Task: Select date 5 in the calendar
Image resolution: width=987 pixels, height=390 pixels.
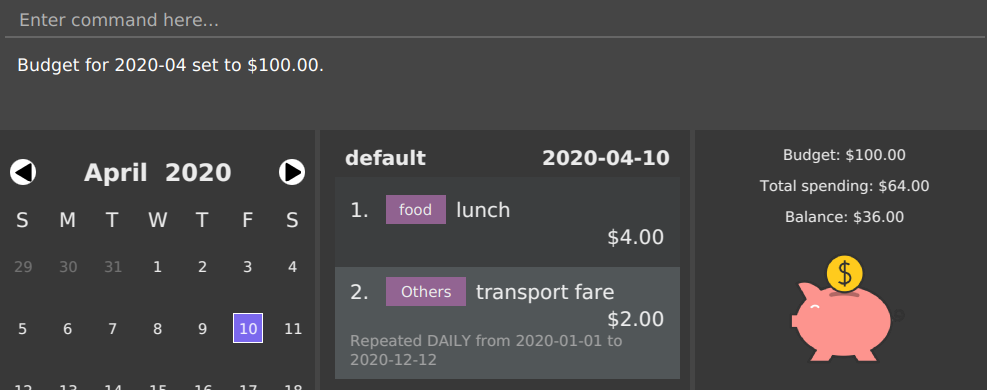Action: [23, 328]
